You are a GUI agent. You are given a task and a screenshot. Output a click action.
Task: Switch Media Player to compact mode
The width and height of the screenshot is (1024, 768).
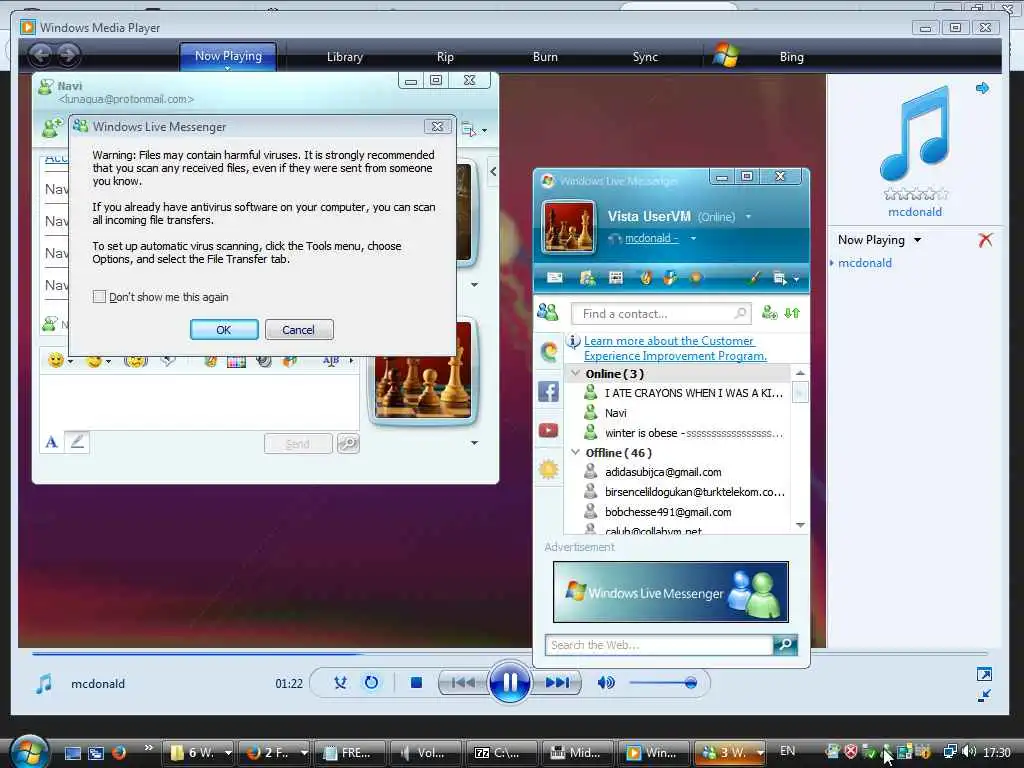point(984,696)
